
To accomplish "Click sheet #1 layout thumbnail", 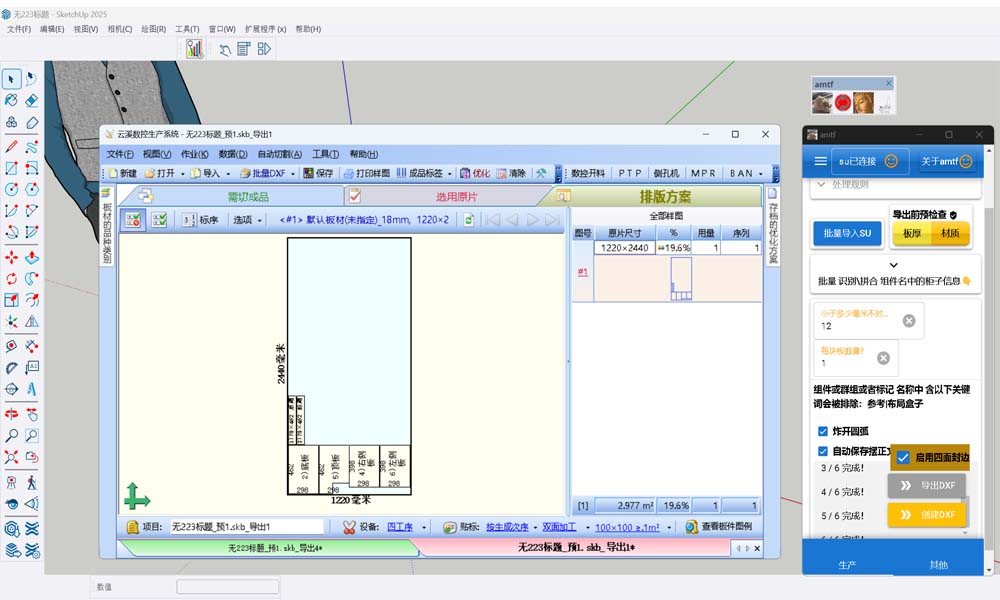I will pos(680,279).
